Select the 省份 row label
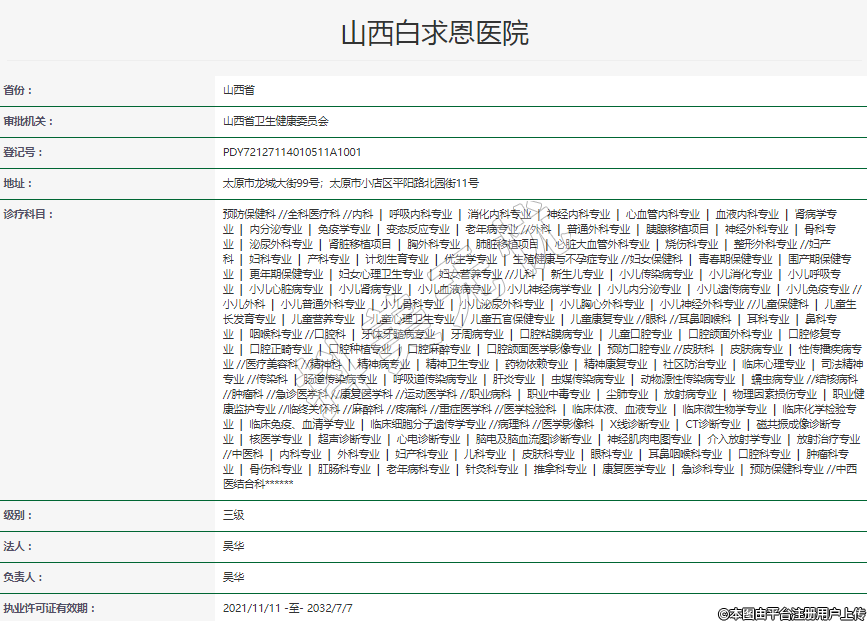Image resolution: width=867 pixels, height=621 pixels. pyautogui.click(x=19, y=90)
